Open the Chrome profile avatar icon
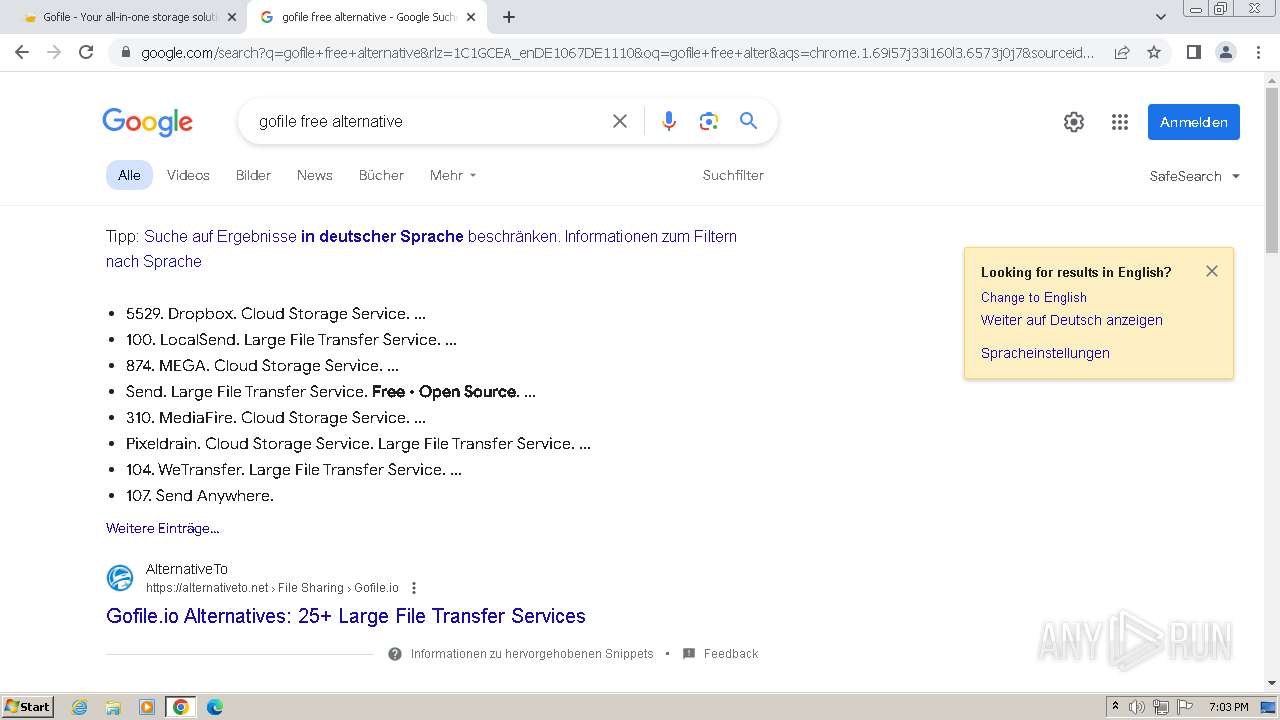 (x=1225, y=52)
